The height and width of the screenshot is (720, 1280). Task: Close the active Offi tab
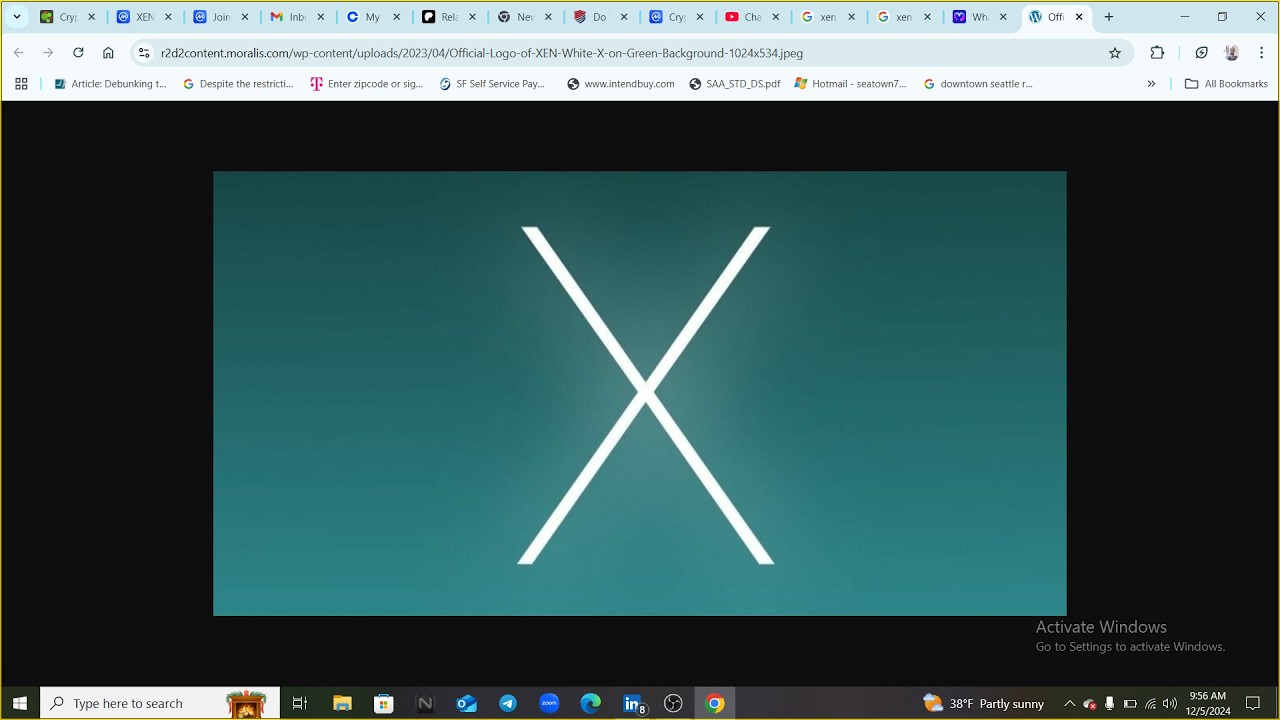tap(1079, 17)
